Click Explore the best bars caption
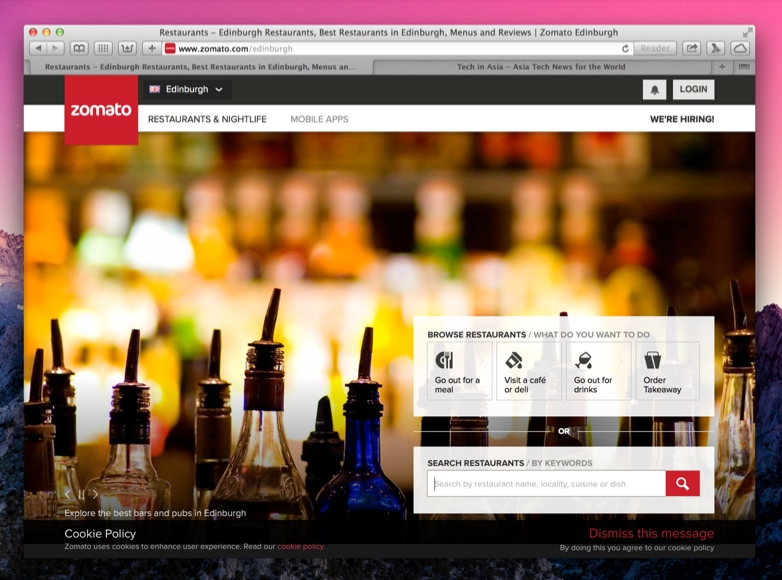The width and height of the screenshot is (782, 580). (x=155, y=513)
